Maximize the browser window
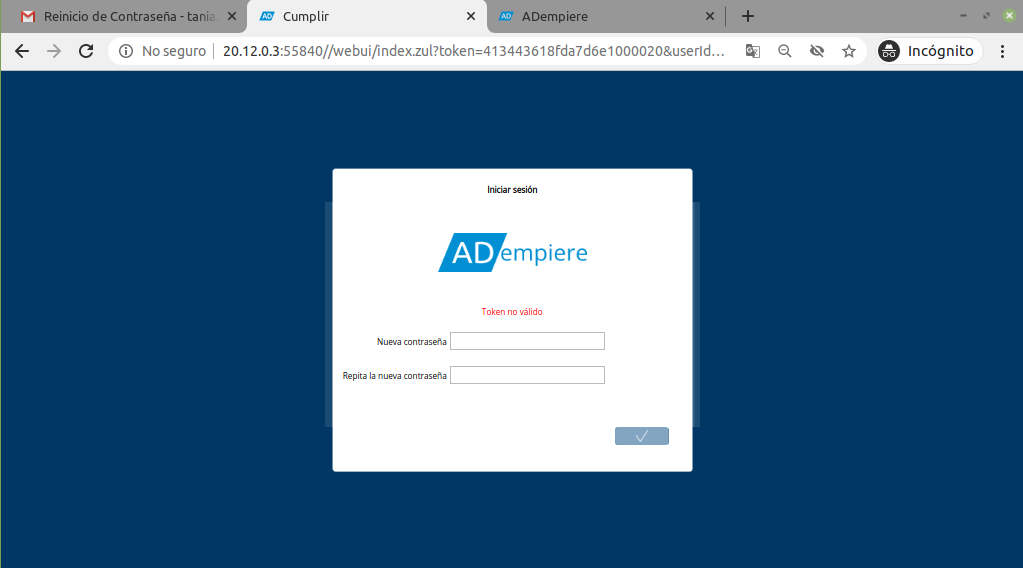This screenshot has width=1023, height=568. coord(986,16)
